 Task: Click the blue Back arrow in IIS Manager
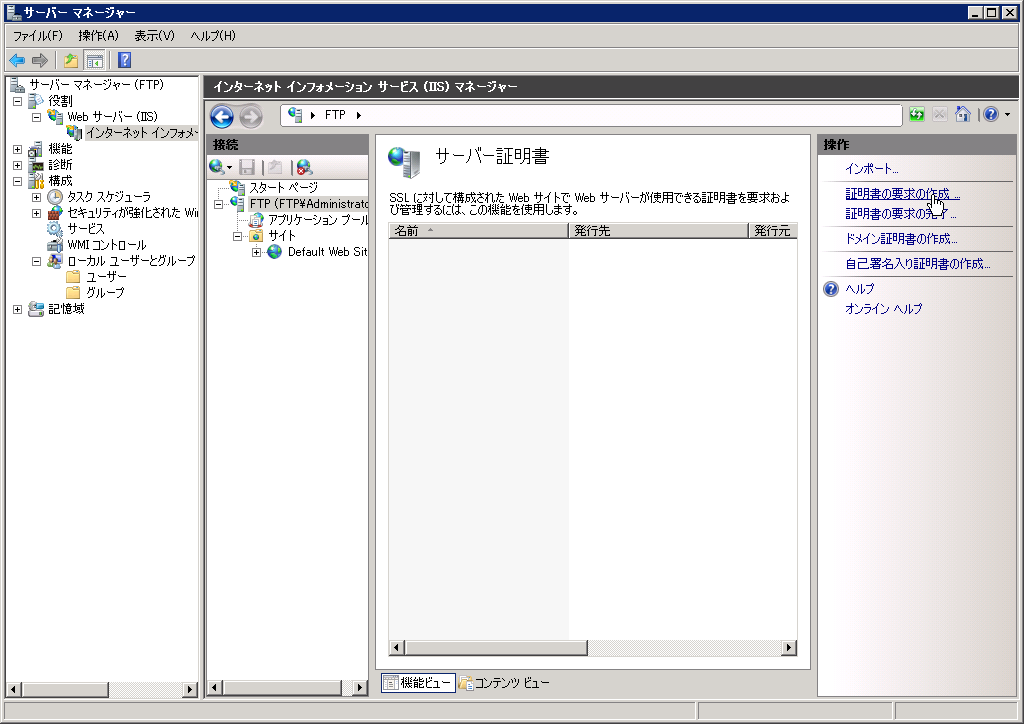point(221,116)
